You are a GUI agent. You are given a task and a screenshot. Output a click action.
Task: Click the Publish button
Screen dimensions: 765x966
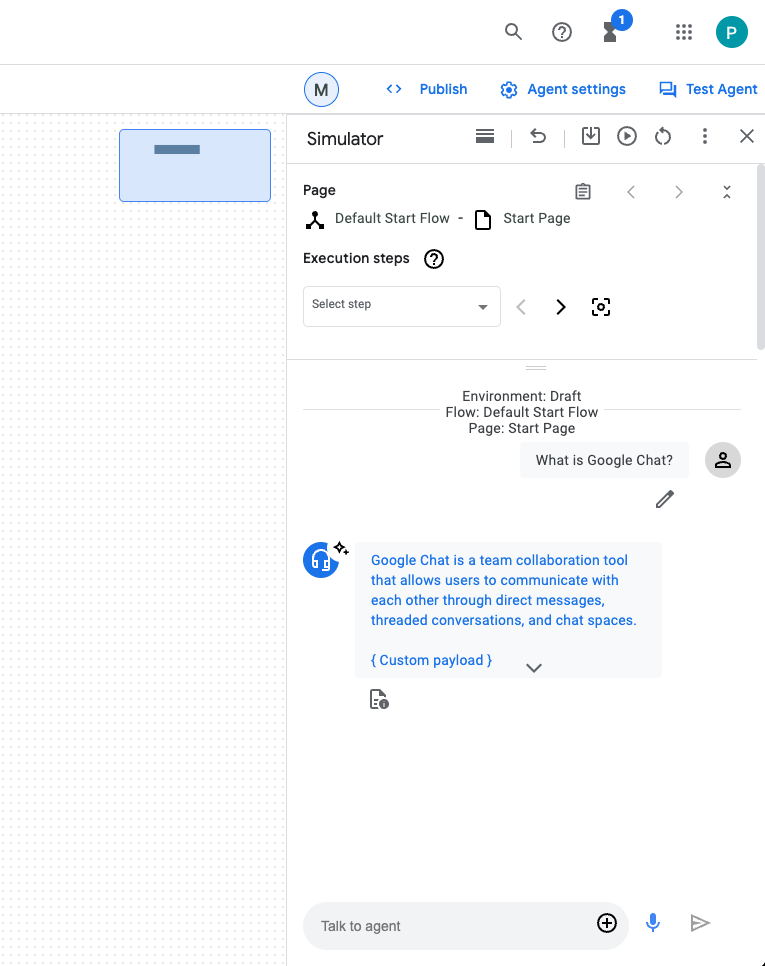427,89
